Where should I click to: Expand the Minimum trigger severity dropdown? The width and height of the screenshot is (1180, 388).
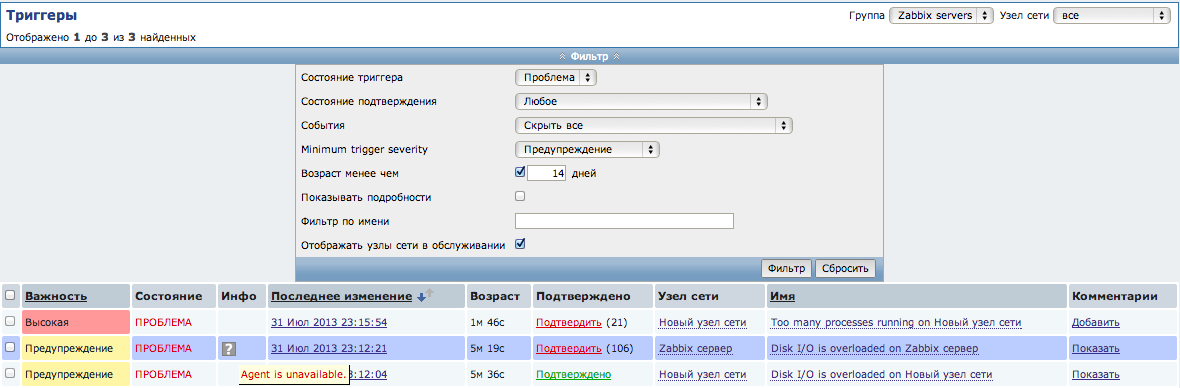(x=588, y=150)
